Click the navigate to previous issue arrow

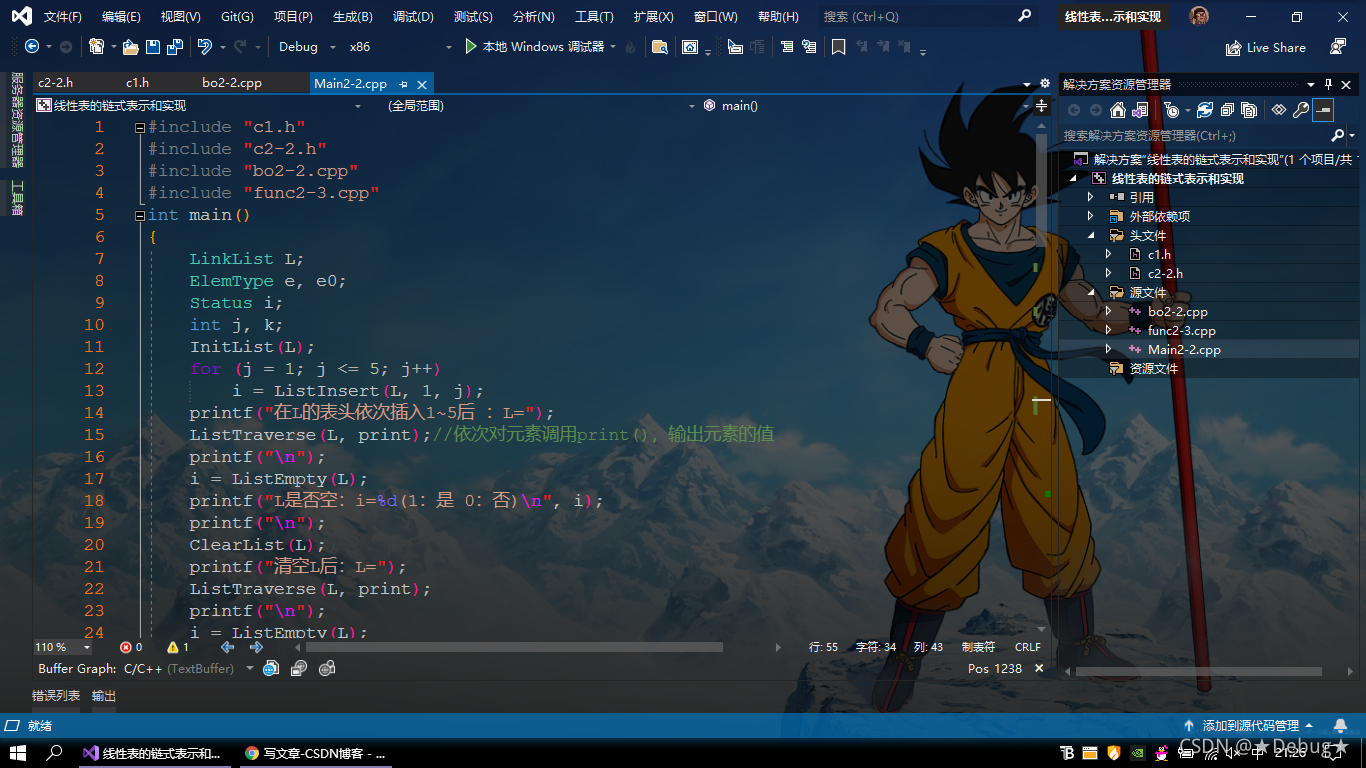(227, 647)
